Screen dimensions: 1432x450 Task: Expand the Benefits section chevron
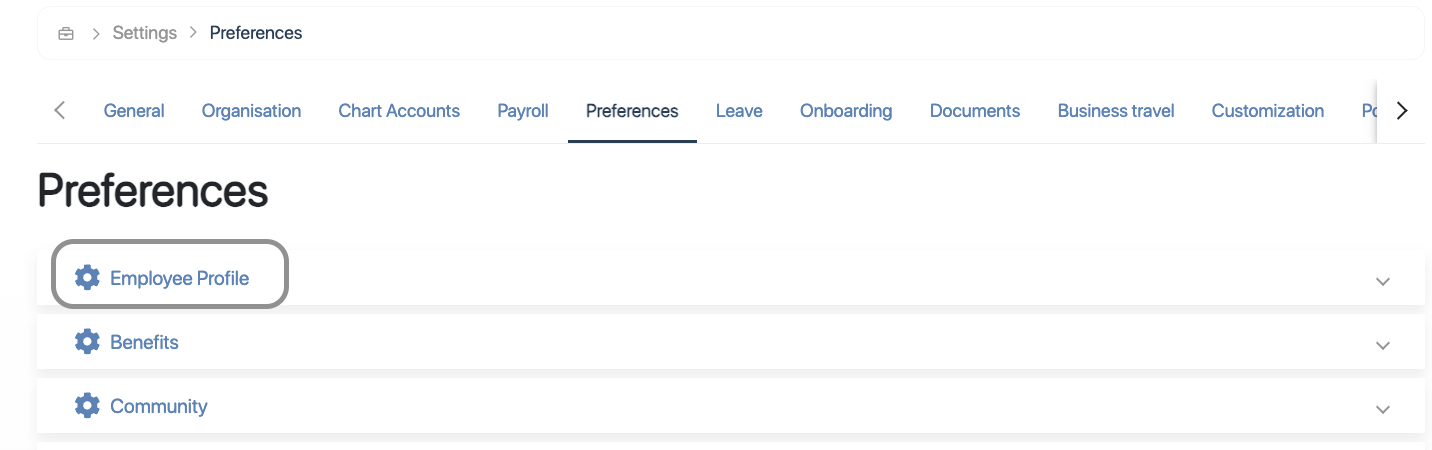tap(1383, 345)
